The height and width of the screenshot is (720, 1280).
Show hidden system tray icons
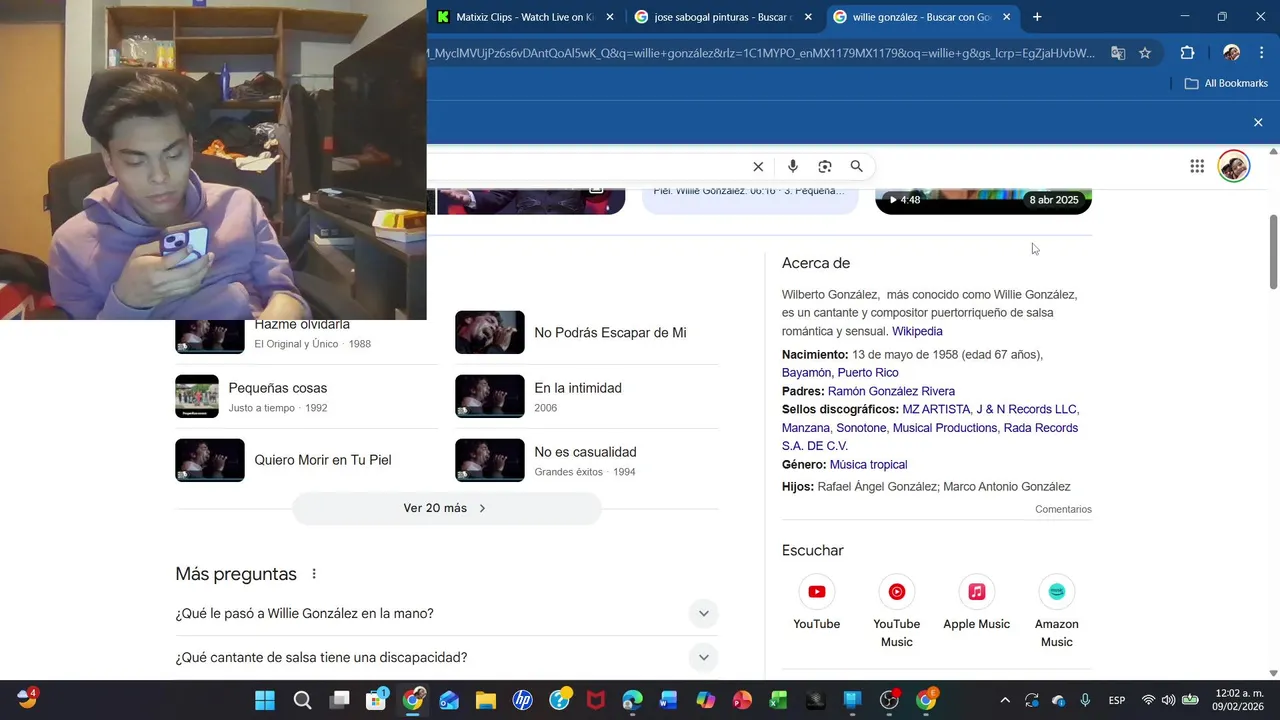point(1005,700)
